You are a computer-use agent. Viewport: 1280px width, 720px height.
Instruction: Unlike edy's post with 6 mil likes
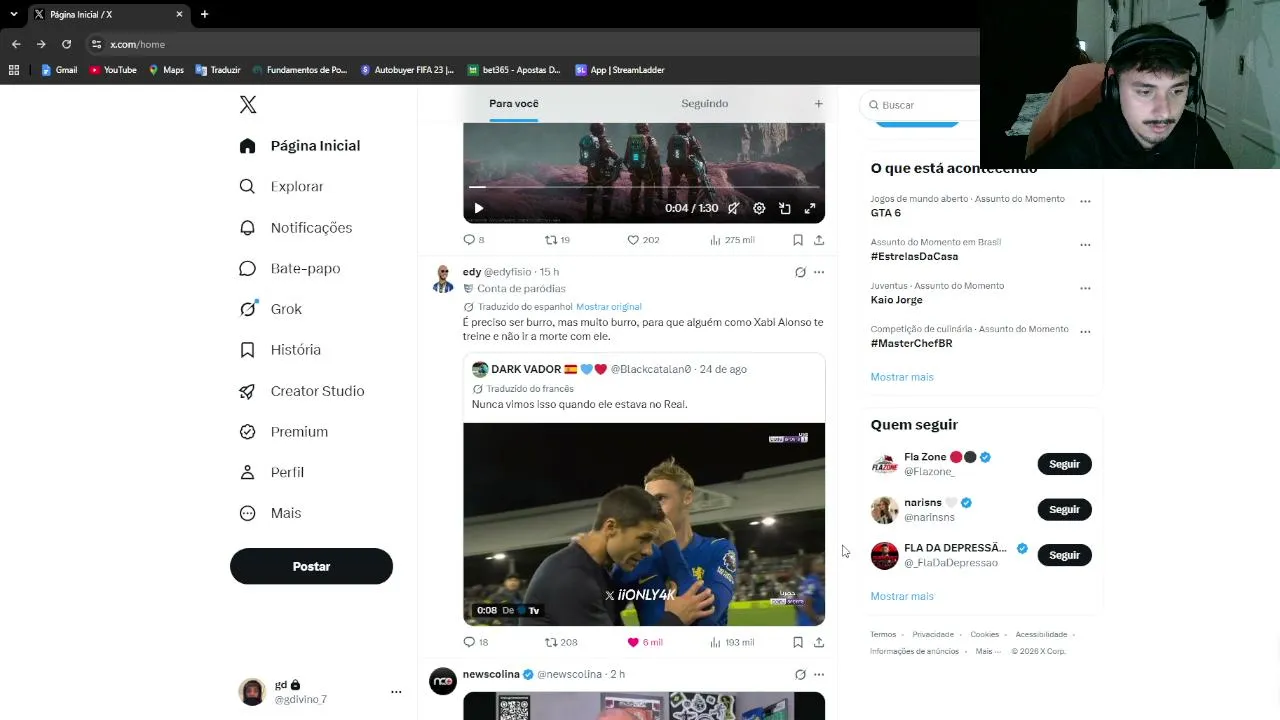[x=644, y=642]
